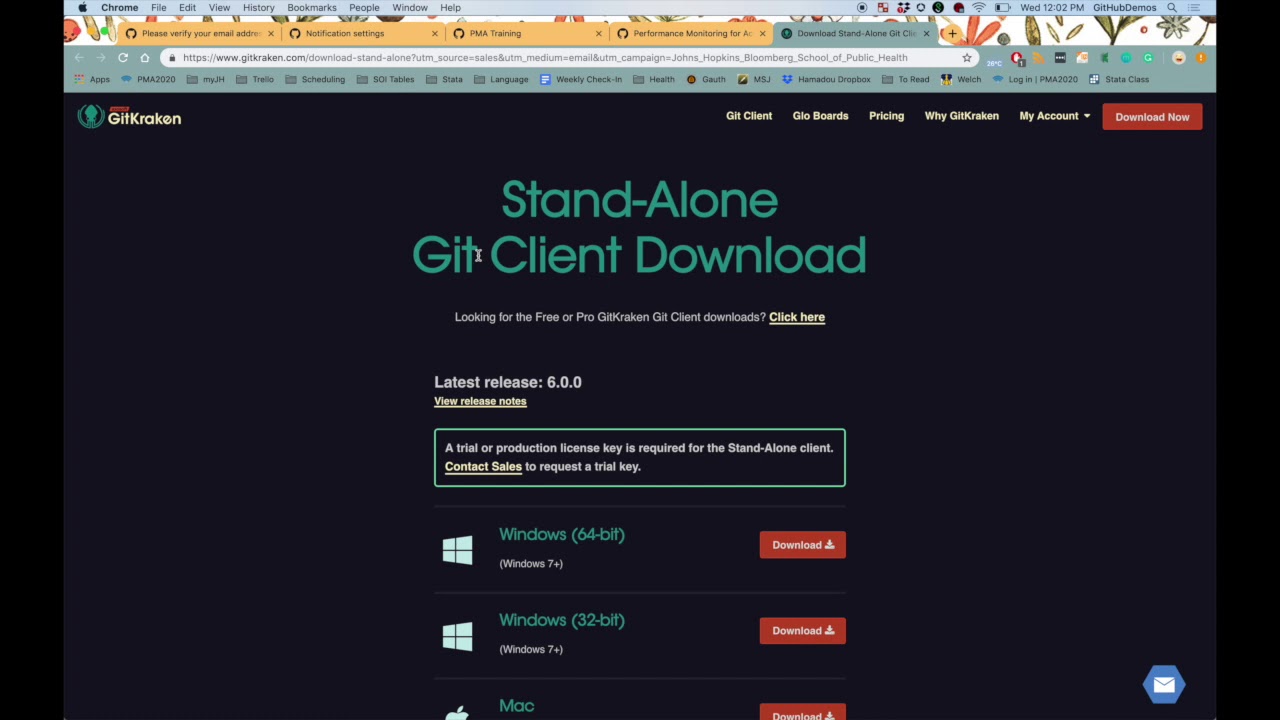Click the Windows 64-bit logo icon
Viewport: 1280px width, 720px height.
[x=457, y=550]
